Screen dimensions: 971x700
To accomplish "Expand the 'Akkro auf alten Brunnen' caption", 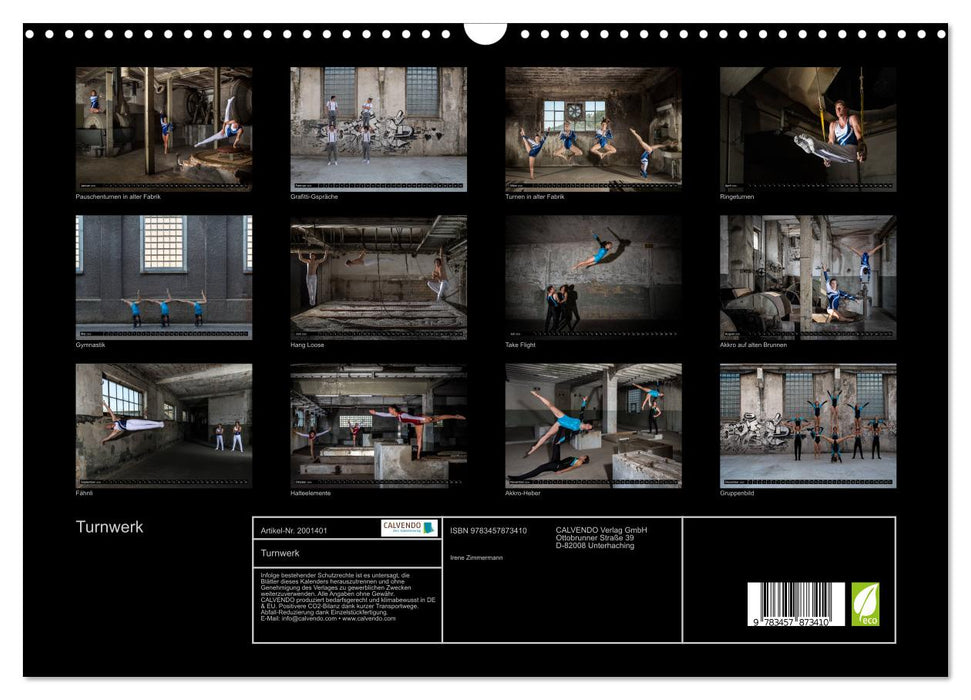I will 753,344.
